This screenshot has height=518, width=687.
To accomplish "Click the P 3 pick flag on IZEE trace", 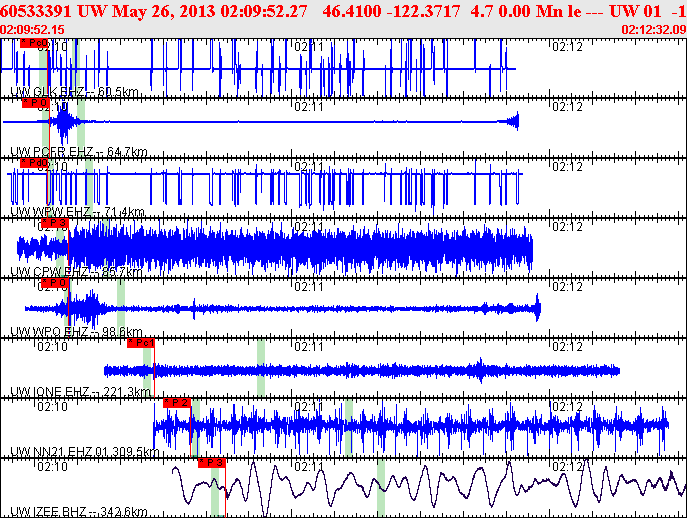I will (211, 462).
